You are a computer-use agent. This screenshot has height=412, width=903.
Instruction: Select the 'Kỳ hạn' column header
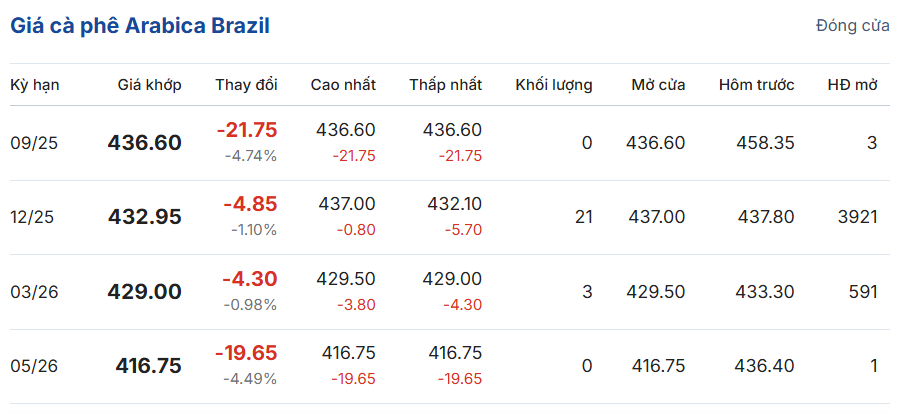35,85
